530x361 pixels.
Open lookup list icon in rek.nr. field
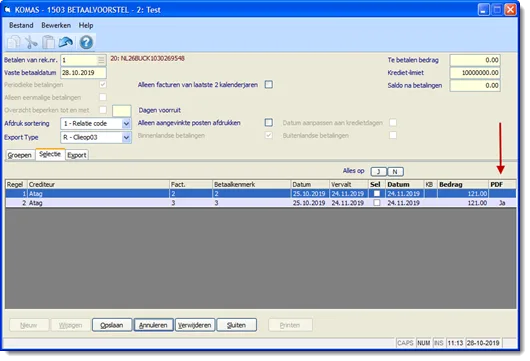[101, 60]
